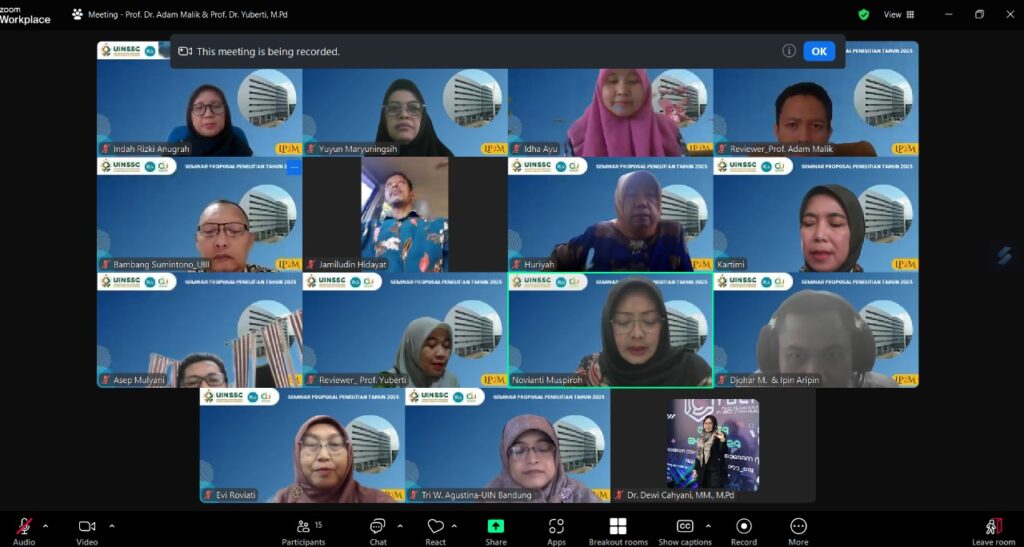Click the info icon on recording banner

pos(789,51)
